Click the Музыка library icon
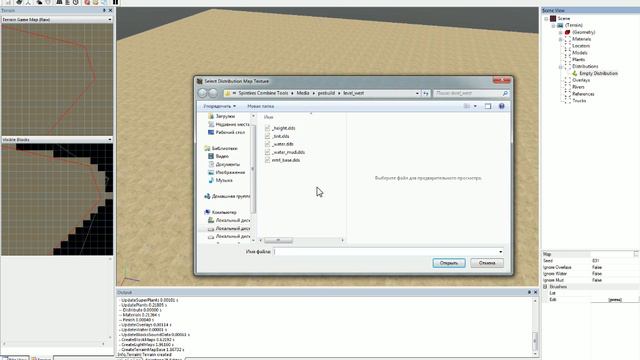 click(211, 180)
